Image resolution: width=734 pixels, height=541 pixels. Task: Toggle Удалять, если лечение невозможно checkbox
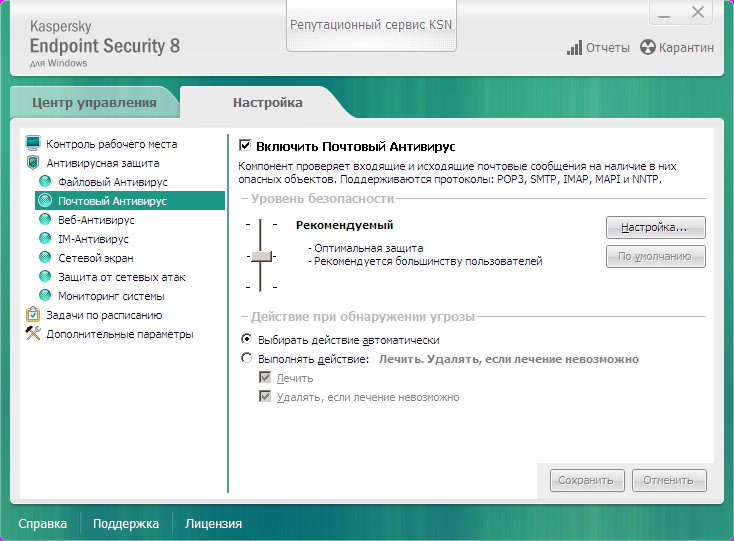(265, 396)
